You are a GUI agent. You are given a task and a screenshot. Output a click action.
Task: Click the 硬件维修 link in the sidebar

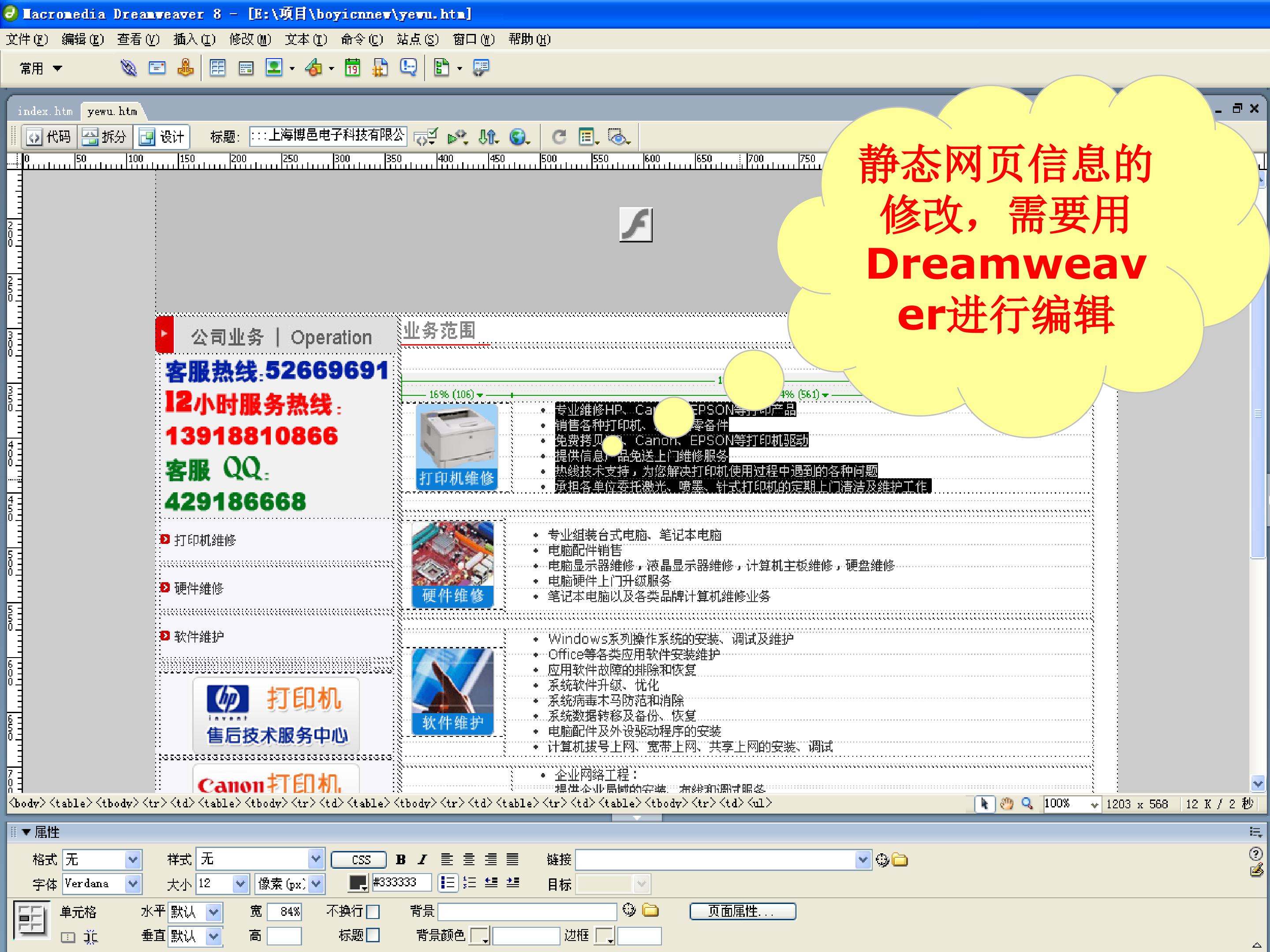tap(198, 588)
